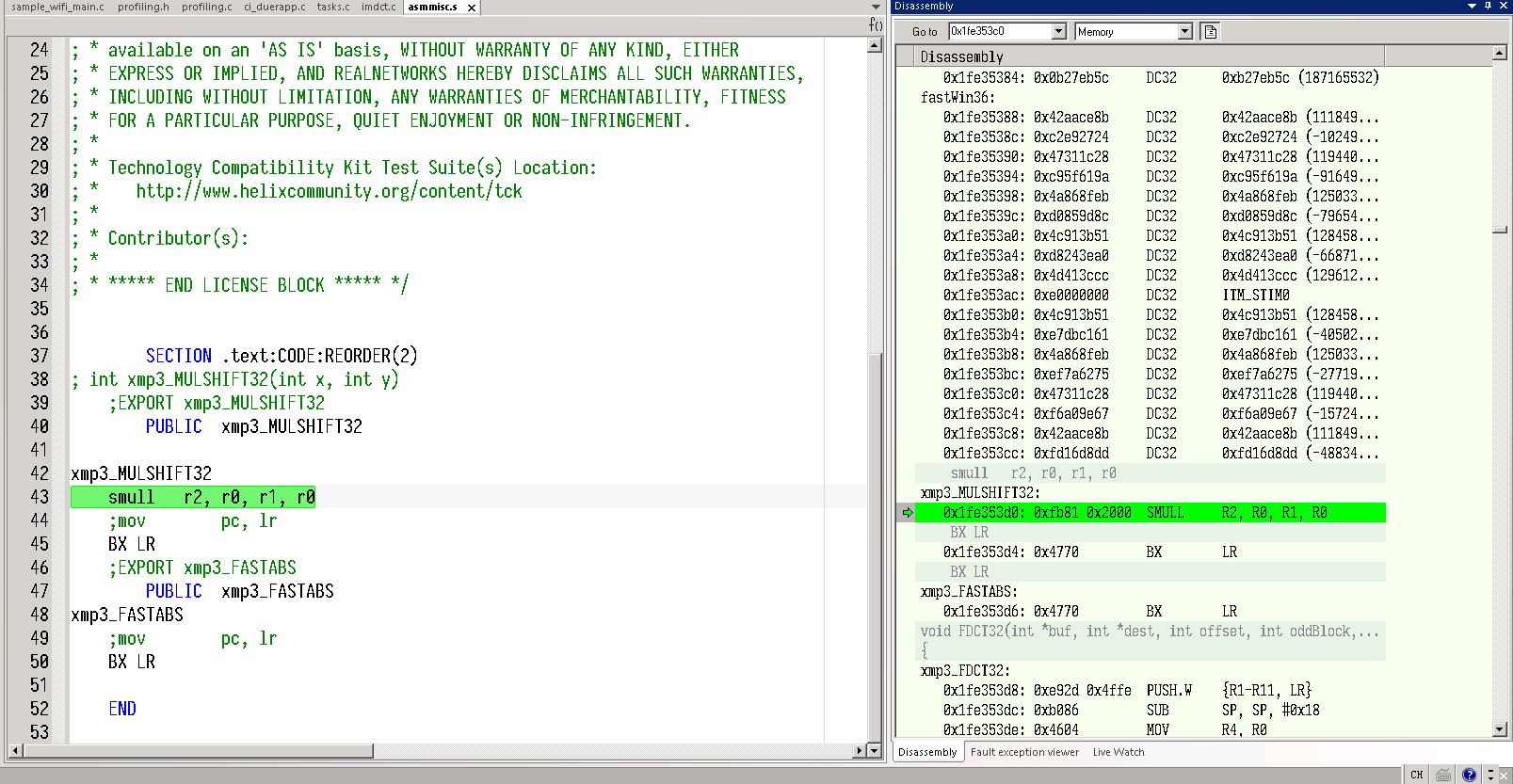1513x784 pixels.
Task: Open the Live Watch tab
Action: [x=1119, y=752]
